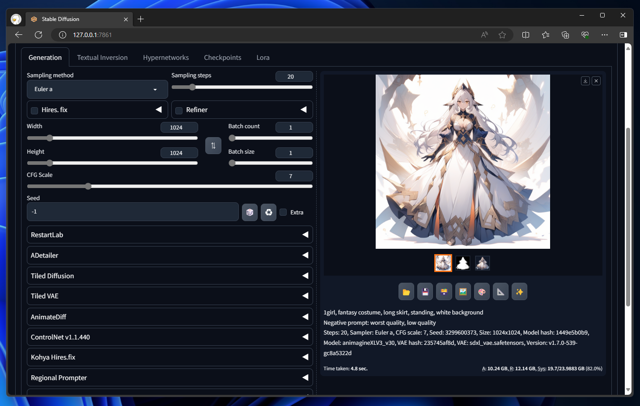The image size is (640, 406).
Task: Expand the RestartLab accordion
Action: 169,235
